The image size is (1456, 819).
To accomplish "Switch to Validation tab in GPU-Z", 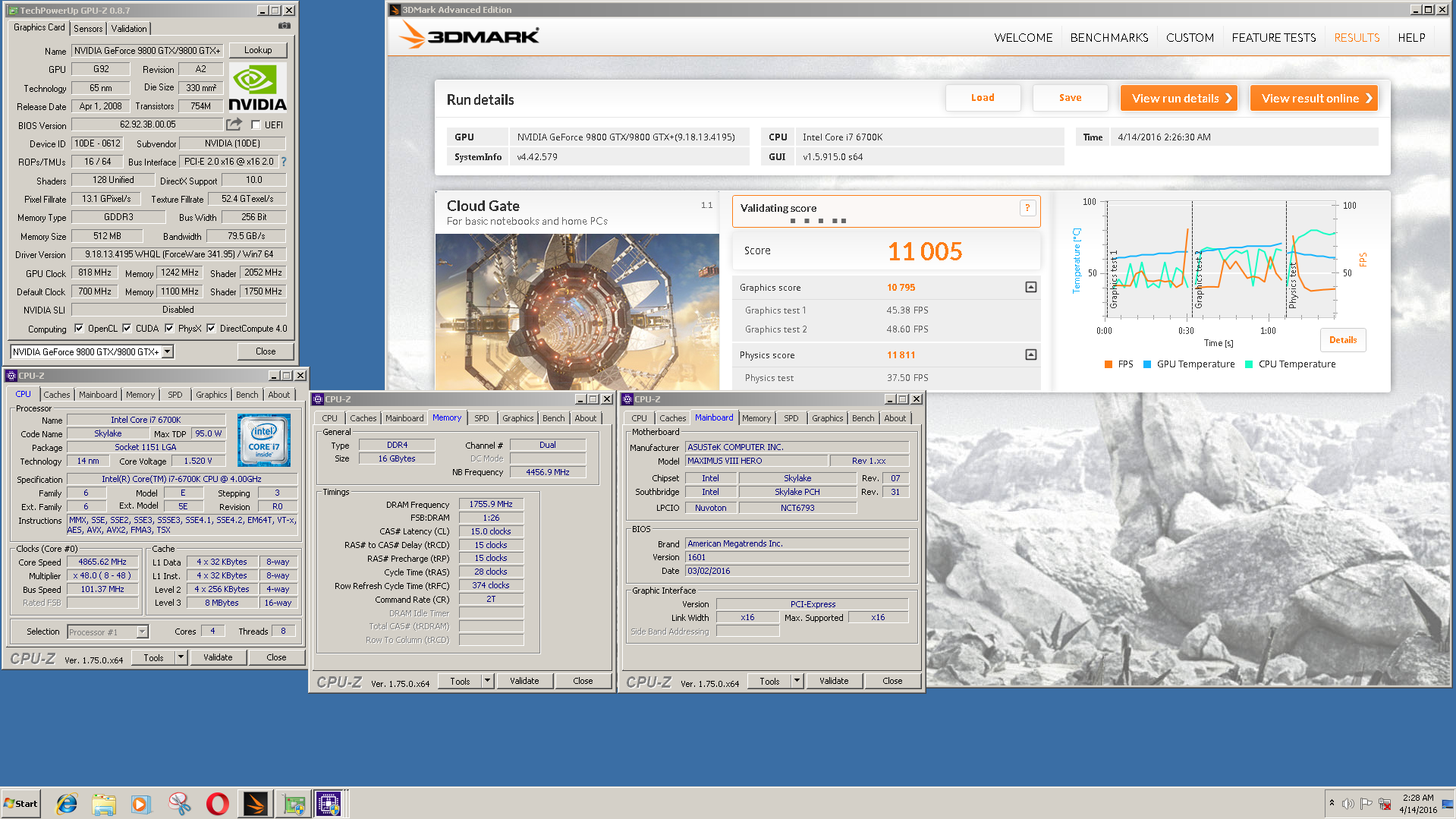I will coord(129,28).
